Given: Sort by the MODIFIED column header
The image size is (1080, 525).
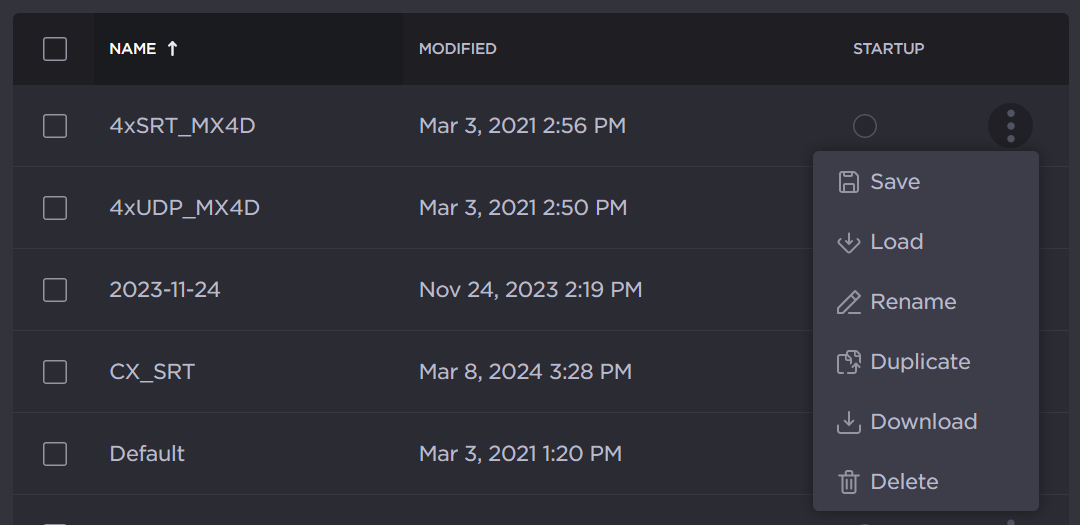Looking at the screenshot, I should (x=457, y=48).
